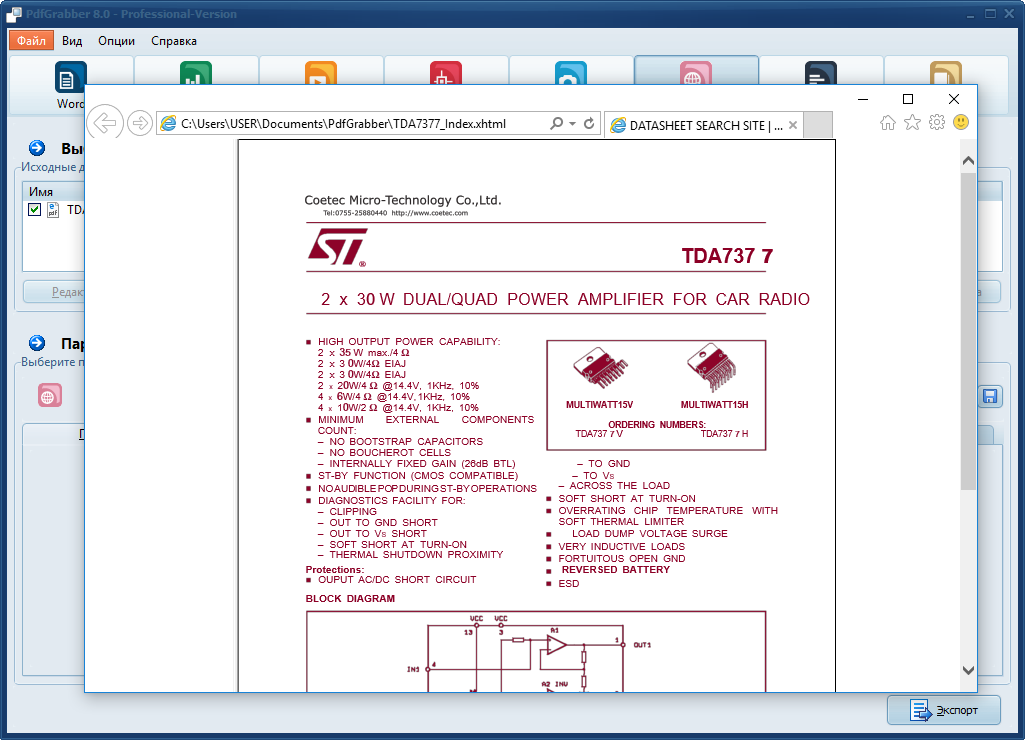
Task: Click the scroll down arrow in browser
Action: click(969, 670)
